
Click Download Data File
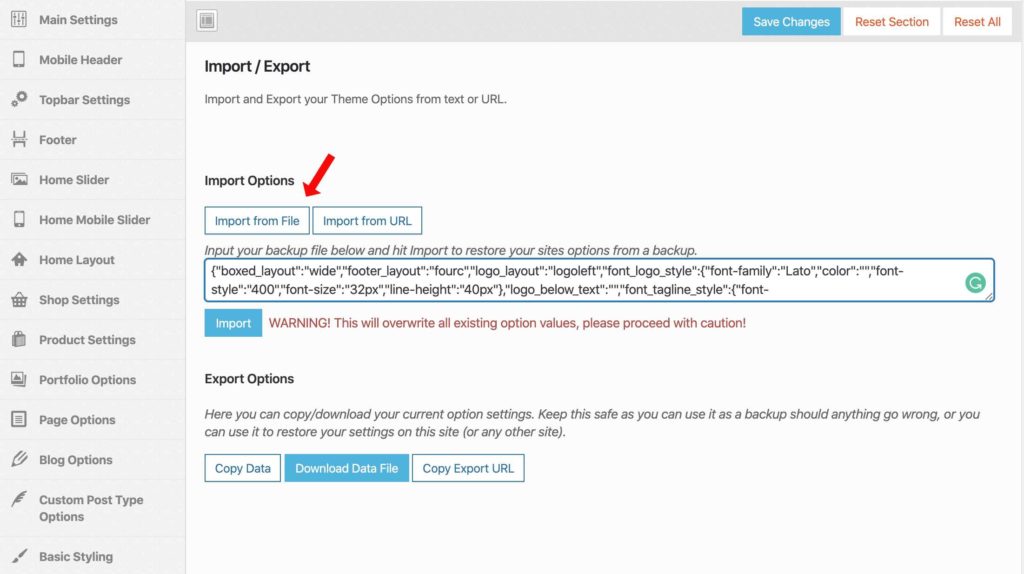tap(346, 468)
